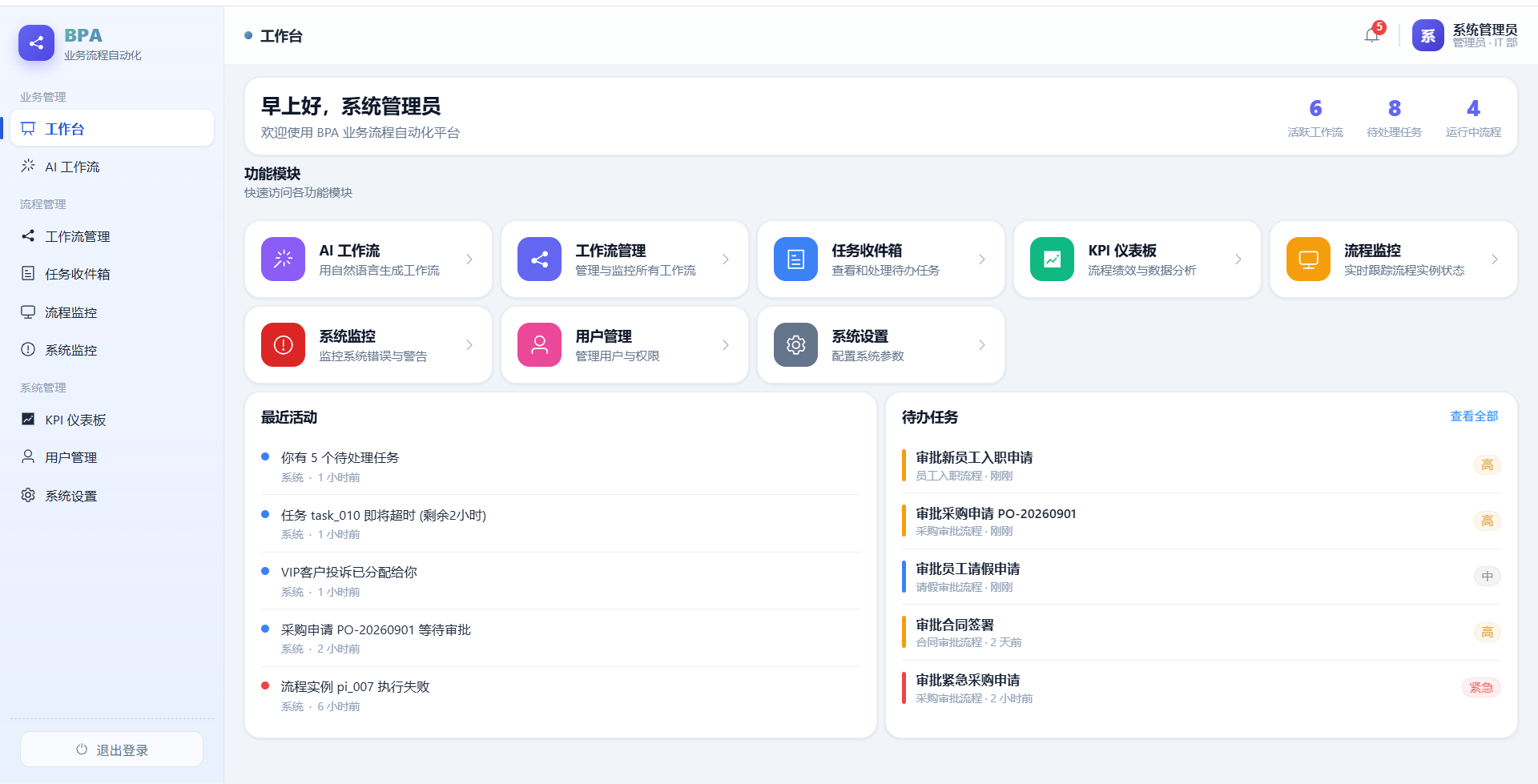Open the 审批采购申请 PO-20260901 task
The width and height of the screenshot is (1538, 784).
coord(1202,521)
